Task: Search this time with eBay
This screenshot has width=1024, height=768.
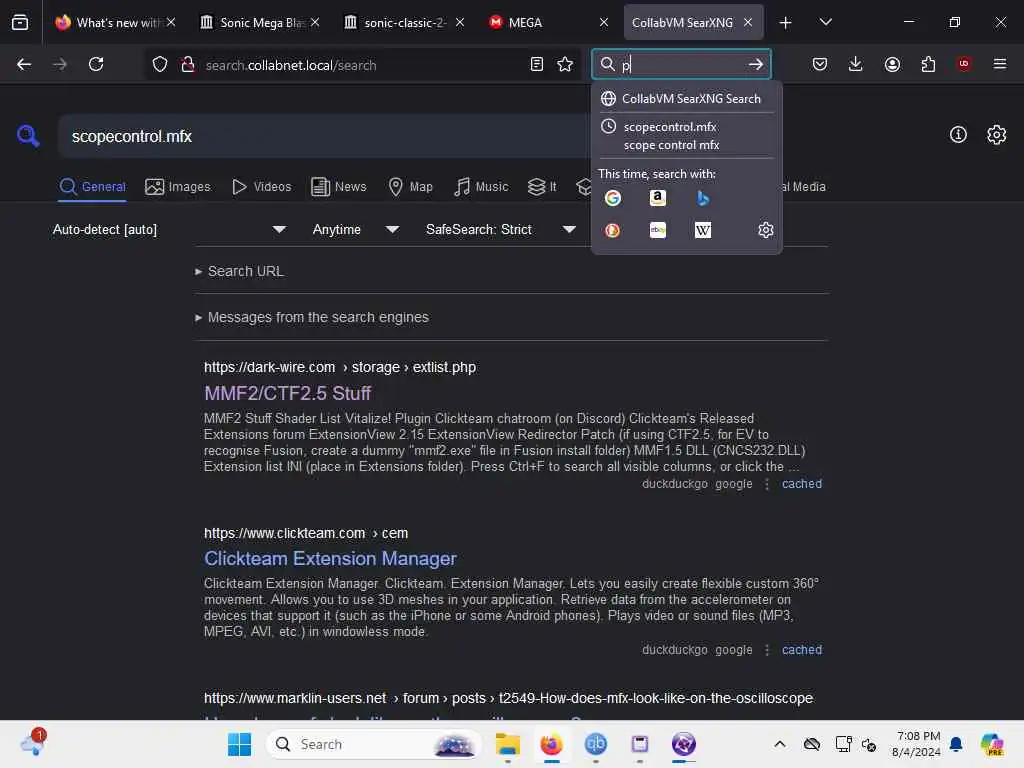Action: pos(658,230)
